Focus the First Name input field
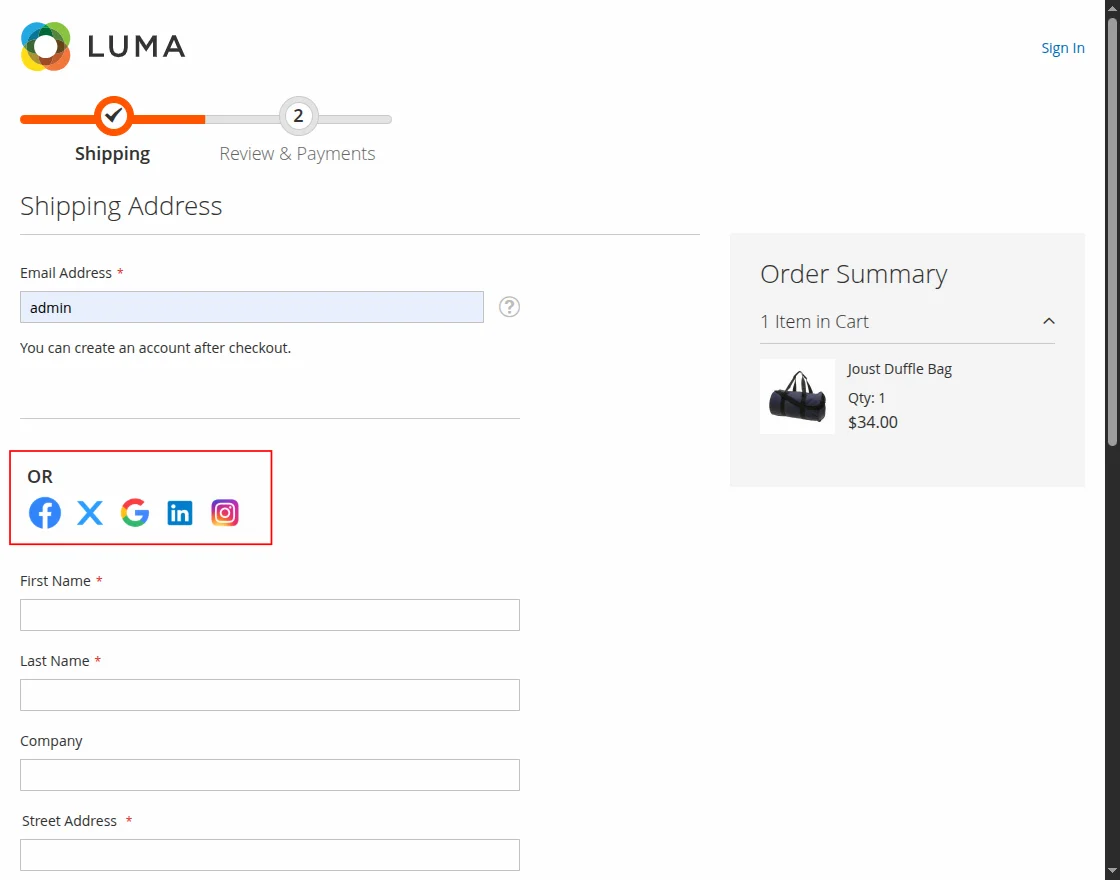 click(269, 614)
